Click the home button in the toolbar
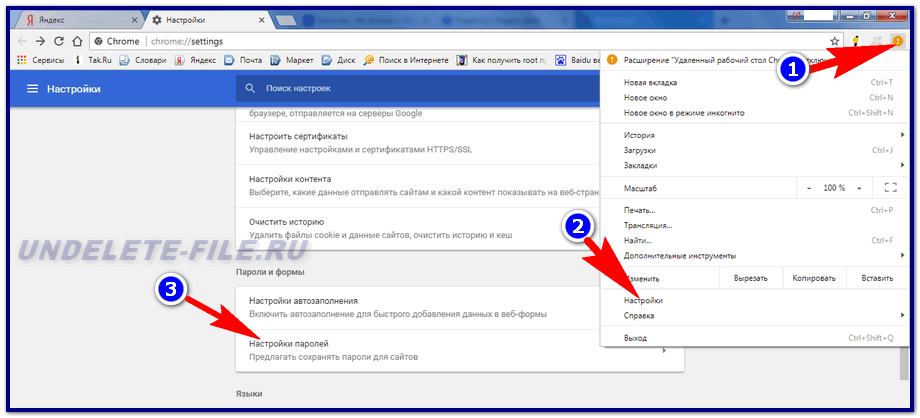The height and width of the screenshot is (418, 920). point(78,41)
